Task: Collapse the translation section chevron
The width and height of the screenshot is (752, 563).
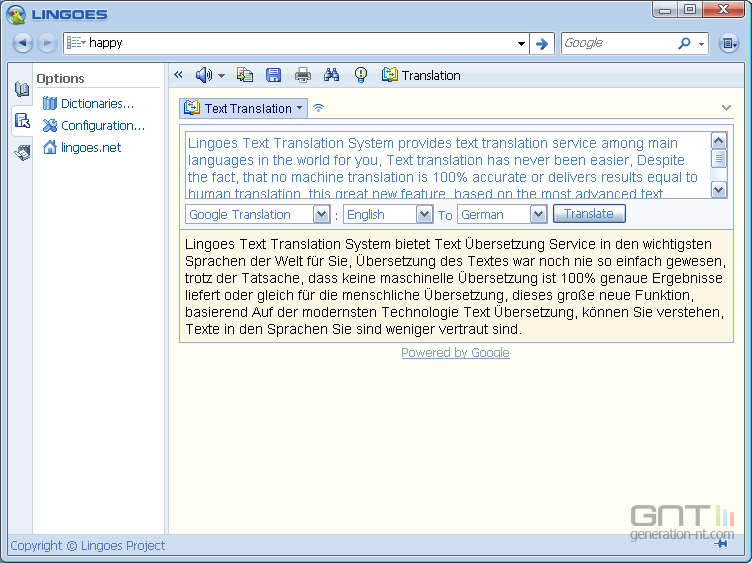Action: pyautogui.click(x=727, y=108)
